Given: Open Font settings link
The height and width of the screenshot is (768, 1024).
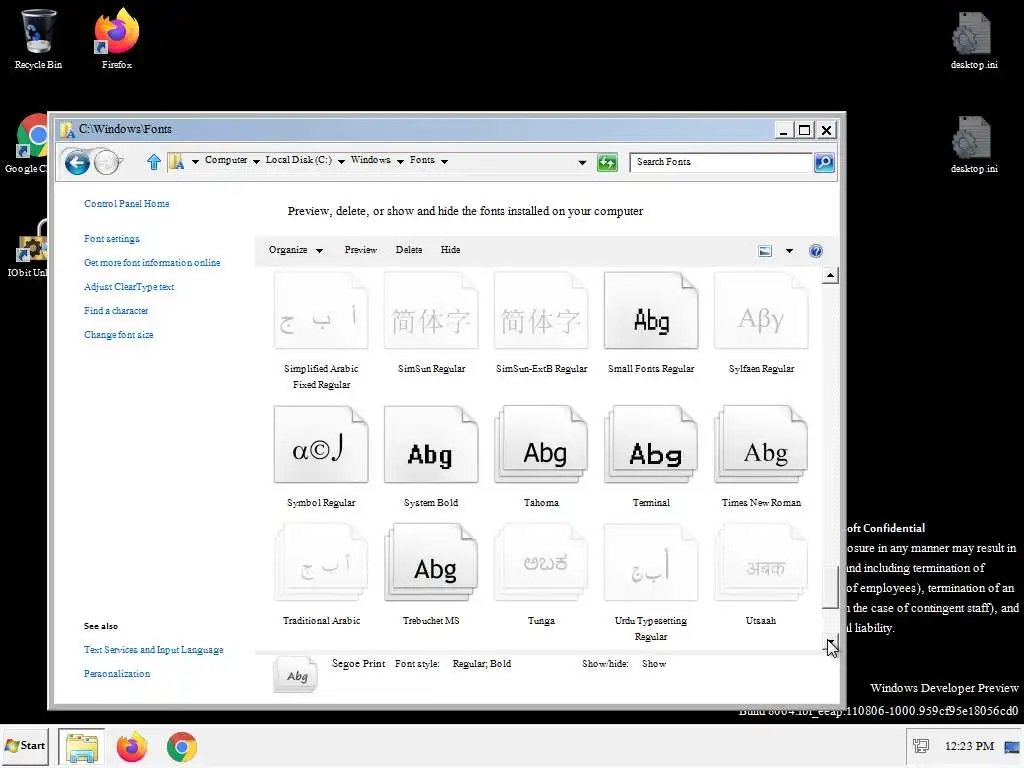Looking at the screenshot, I should click(112, 239).
